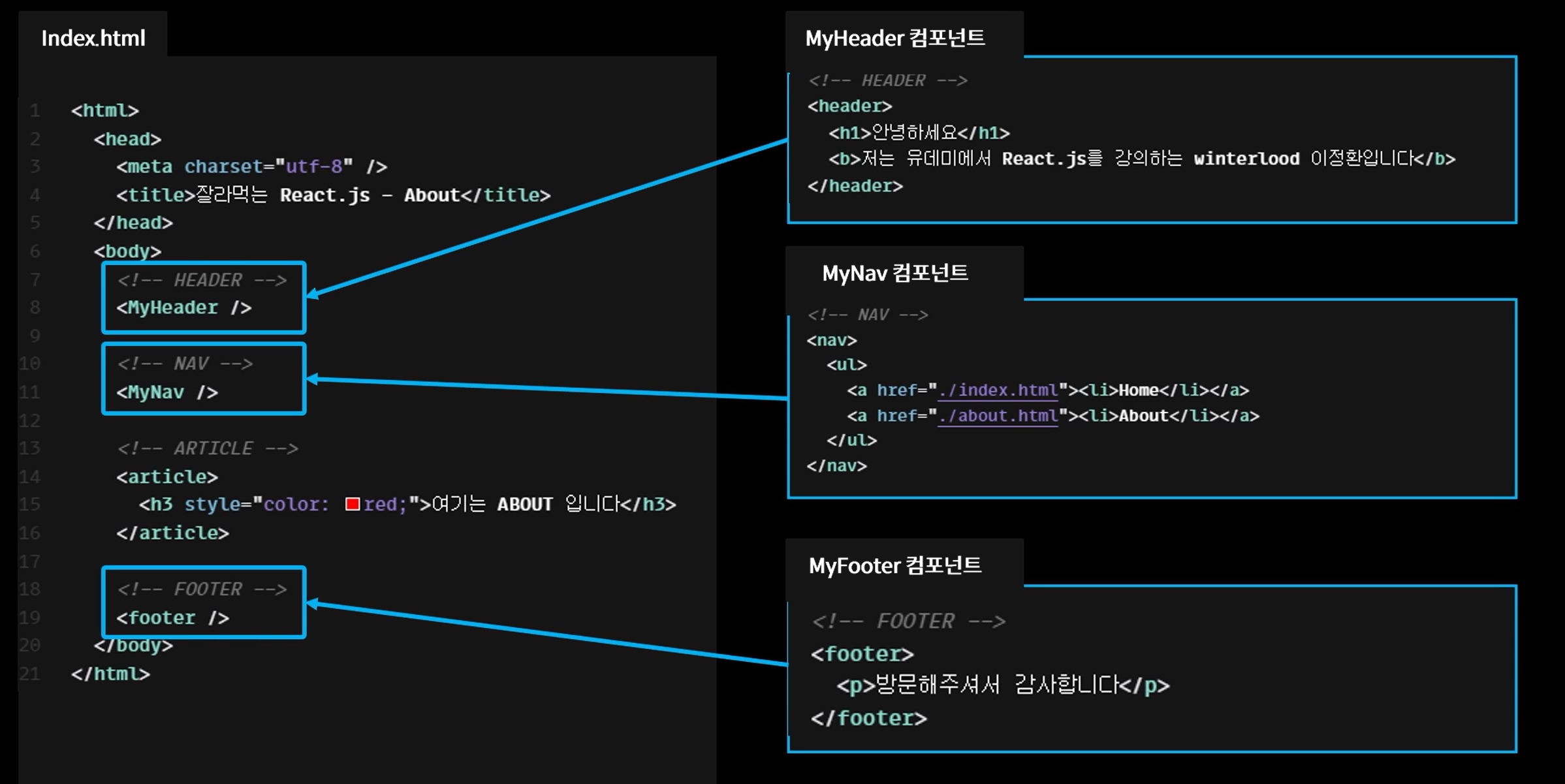Screen dimensions: 1565x784
Task: Click the closing </html> tag
Action: point(110,674)
